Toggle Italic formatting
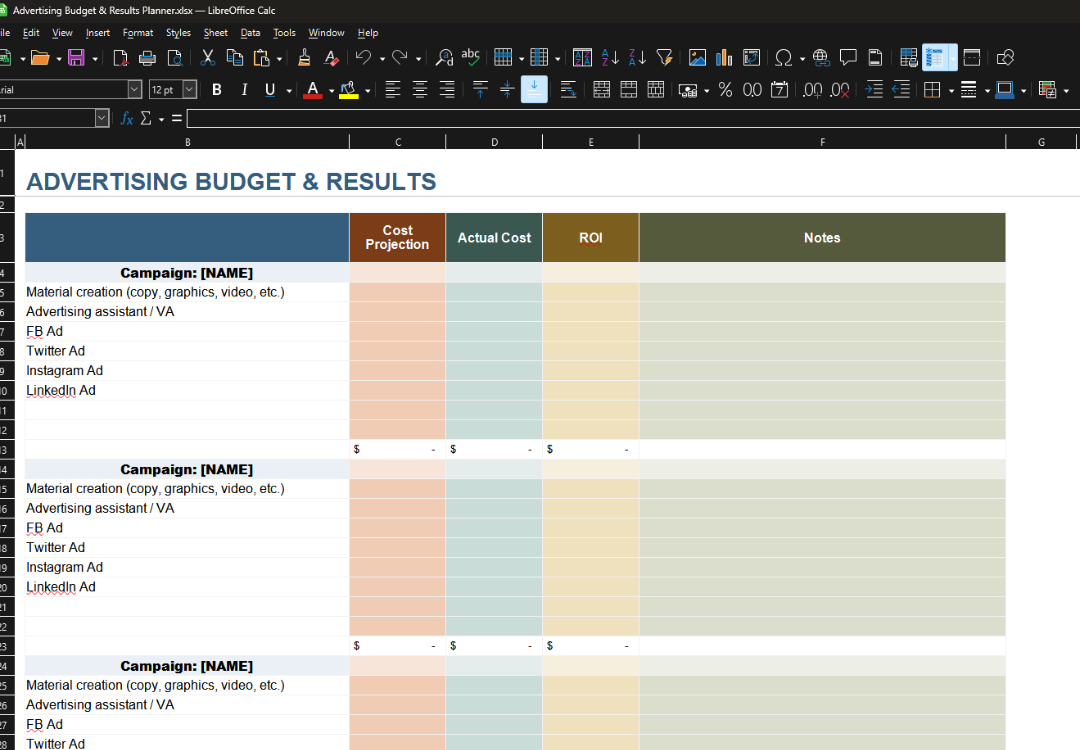This screenshot has width=1080, height=750. coord(244,90)
